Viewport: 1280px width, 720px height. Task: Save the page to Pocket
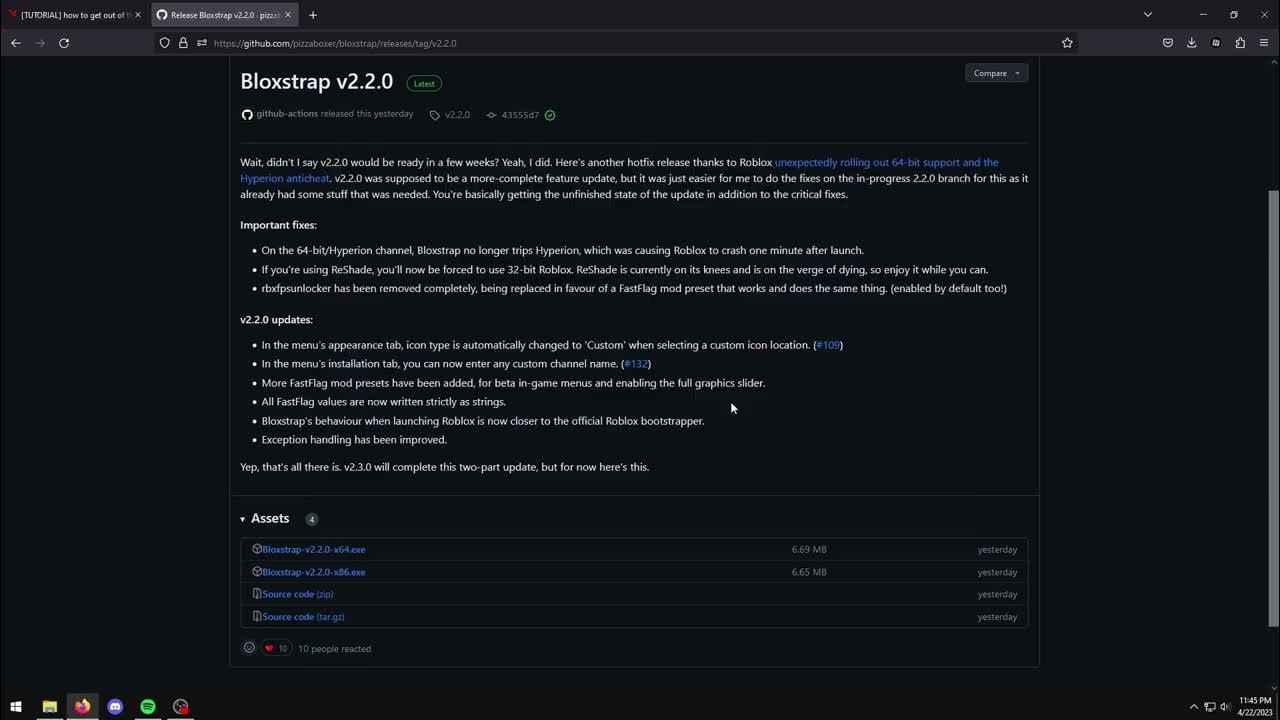1167,43
